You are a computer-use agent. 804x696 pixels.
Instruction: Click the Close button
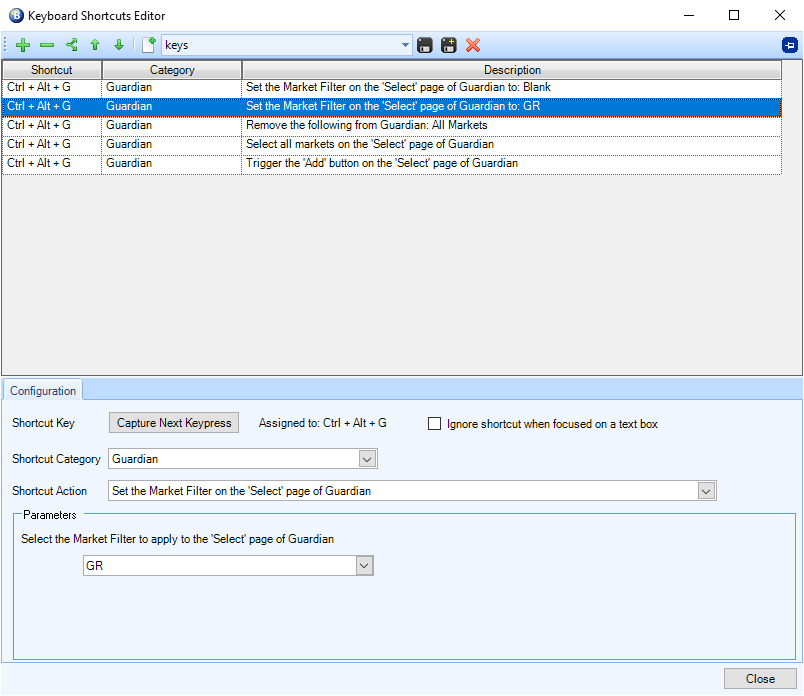coord(760,679)
